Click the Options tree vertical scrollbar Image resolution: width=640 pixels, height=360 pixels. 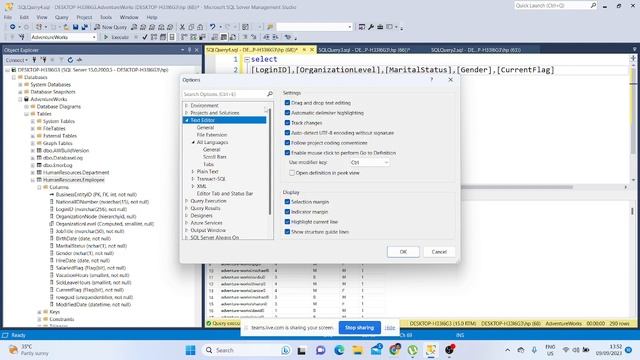[x=270, y=163]
